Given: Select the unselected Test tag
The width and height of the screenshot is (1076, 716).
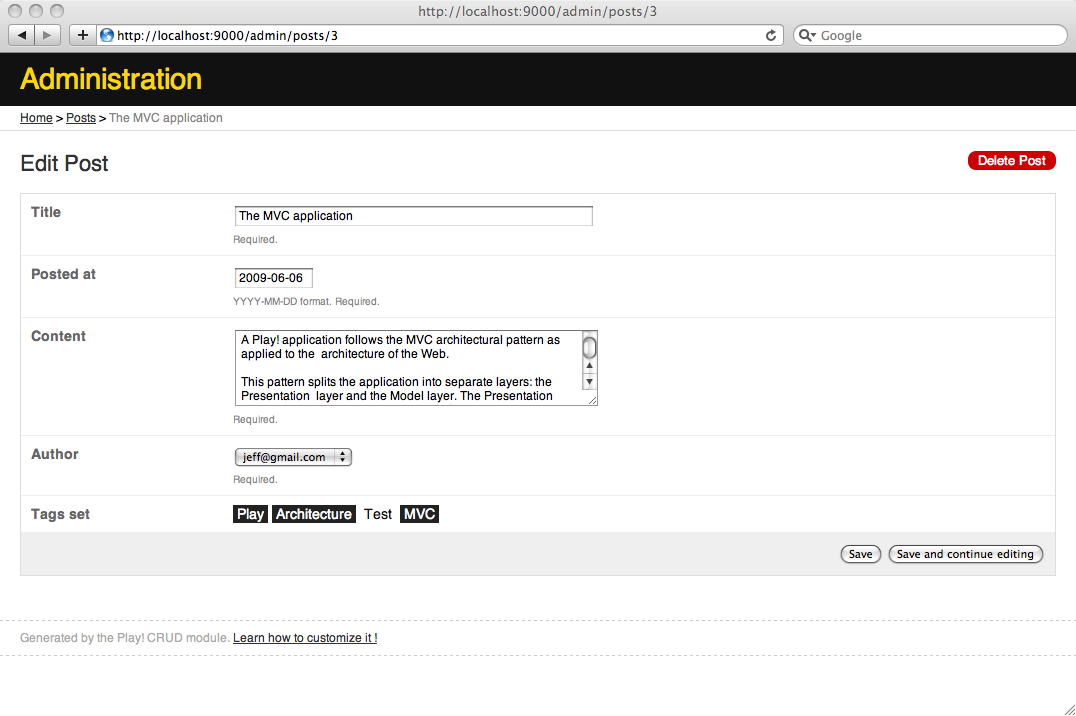Looking at the screenshot, I should coord(378,514).
